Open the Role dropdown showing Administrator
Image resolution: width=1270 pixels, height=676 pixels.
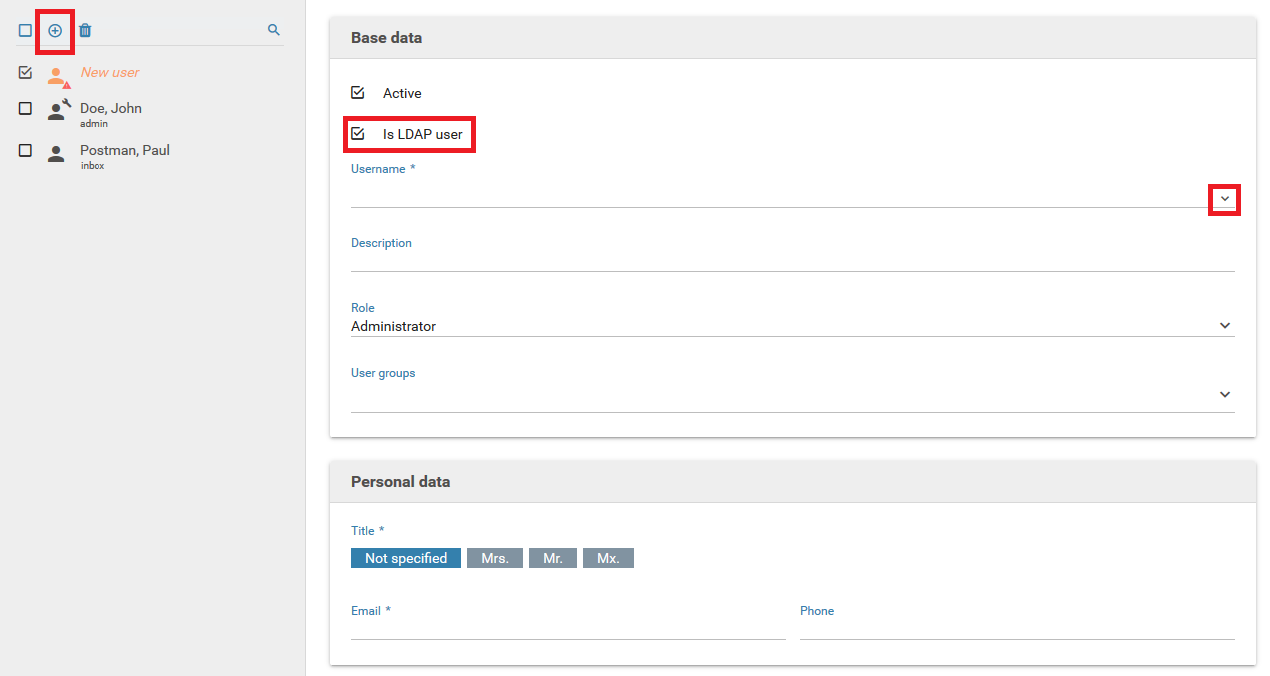1225,326
